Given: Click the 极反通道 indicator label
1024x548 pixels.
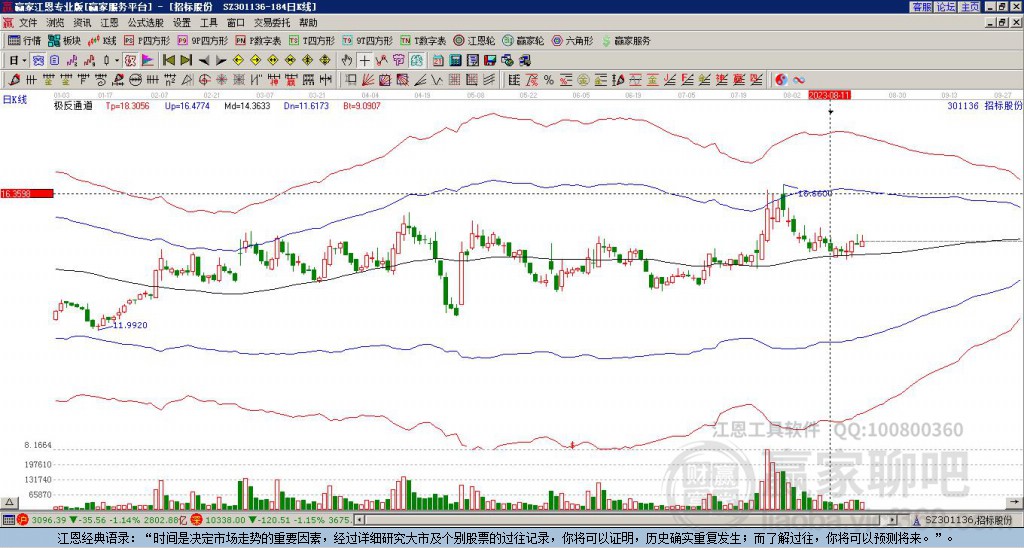Looking at the screenshot, I should 73,105.
